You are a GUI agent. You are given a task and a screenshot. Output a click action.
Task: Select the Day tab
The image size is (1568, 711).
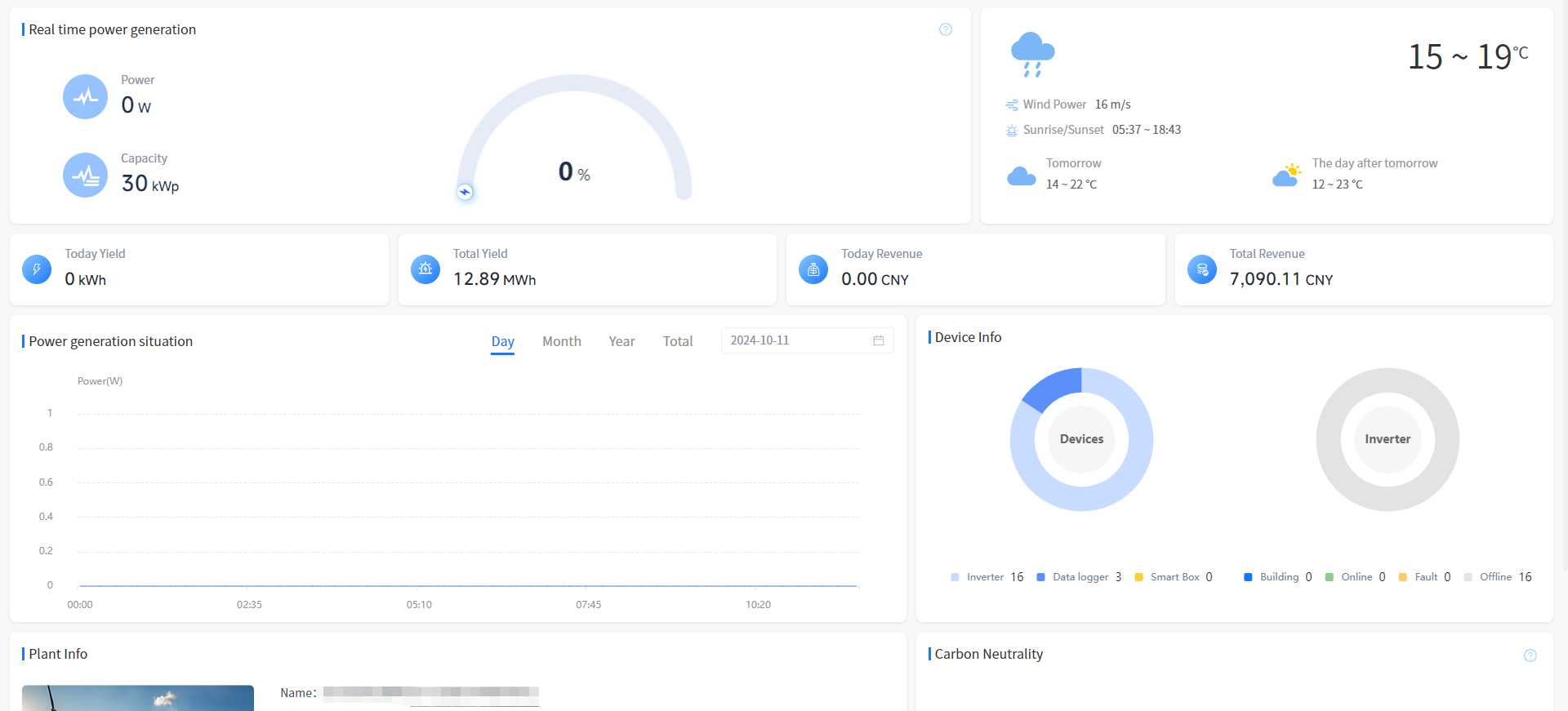coord(503,341)
